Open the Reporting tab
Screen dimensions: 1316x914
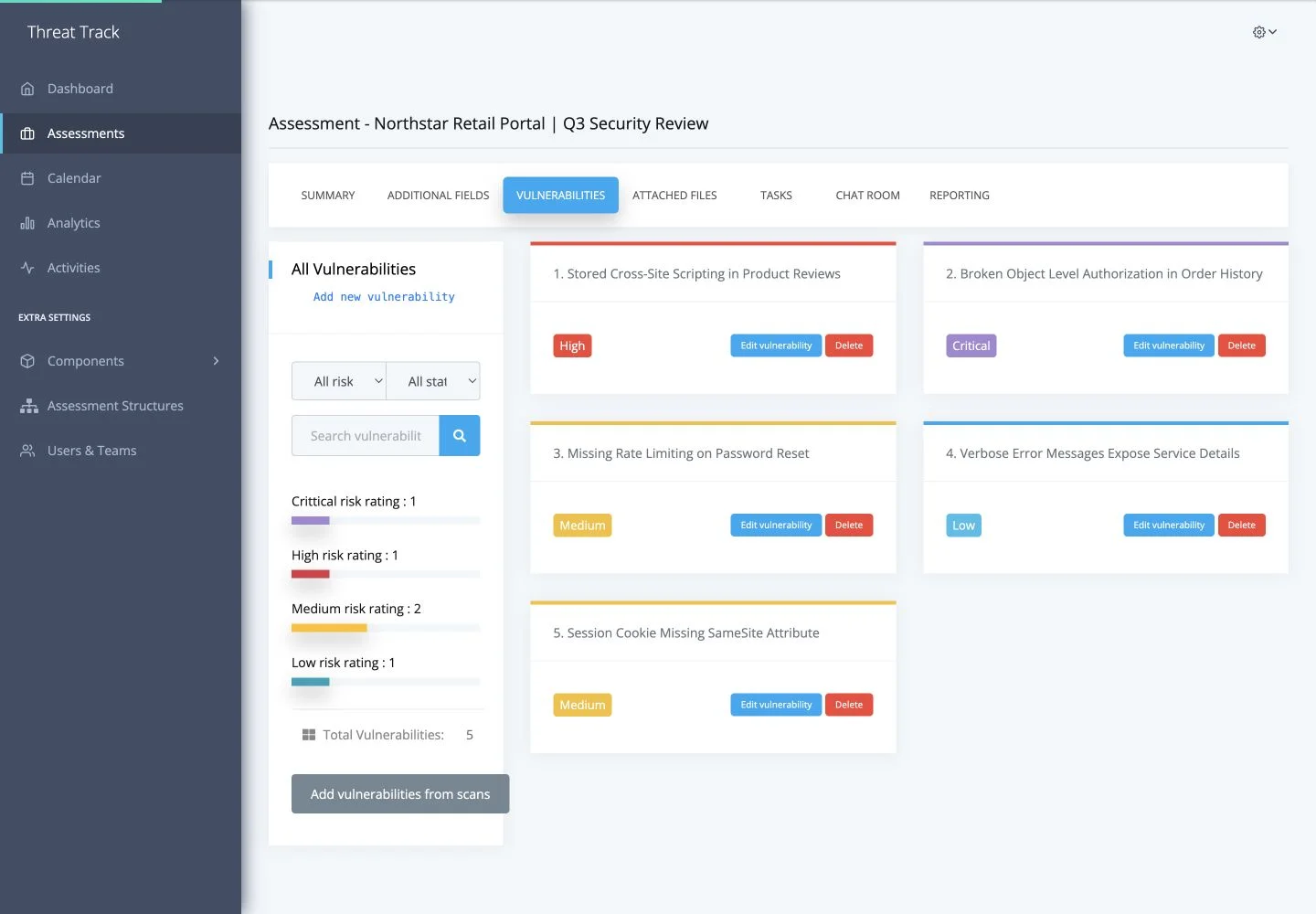(960, 196)
